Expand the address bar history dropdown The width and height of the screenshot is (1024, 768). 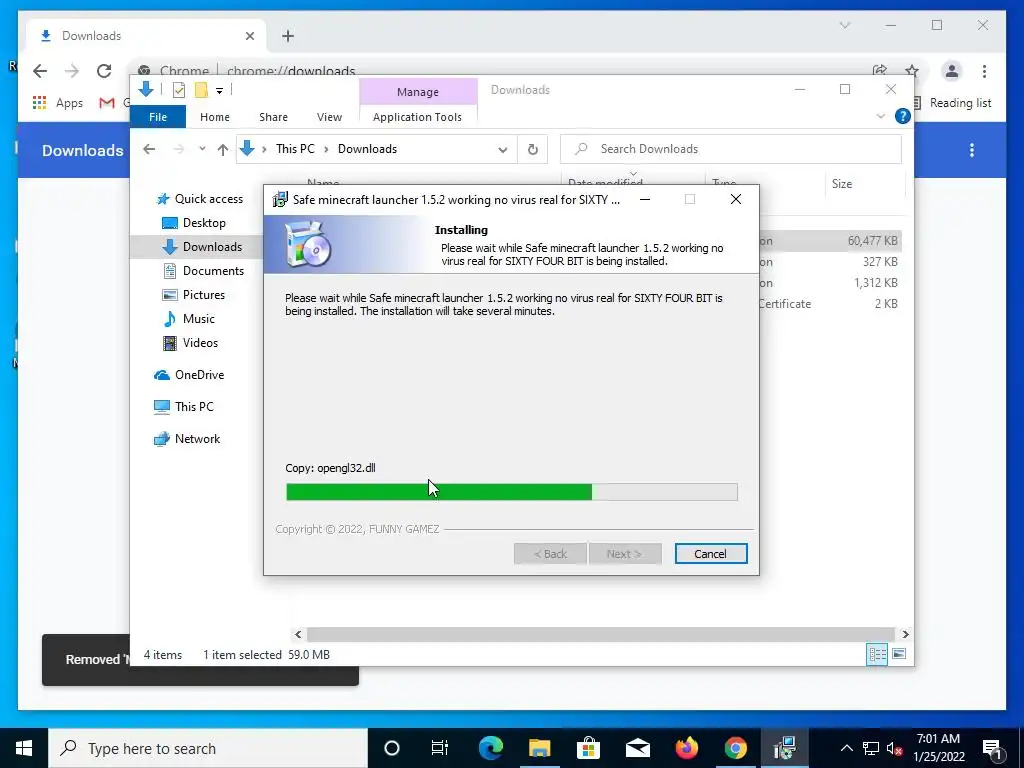point(502,150)
